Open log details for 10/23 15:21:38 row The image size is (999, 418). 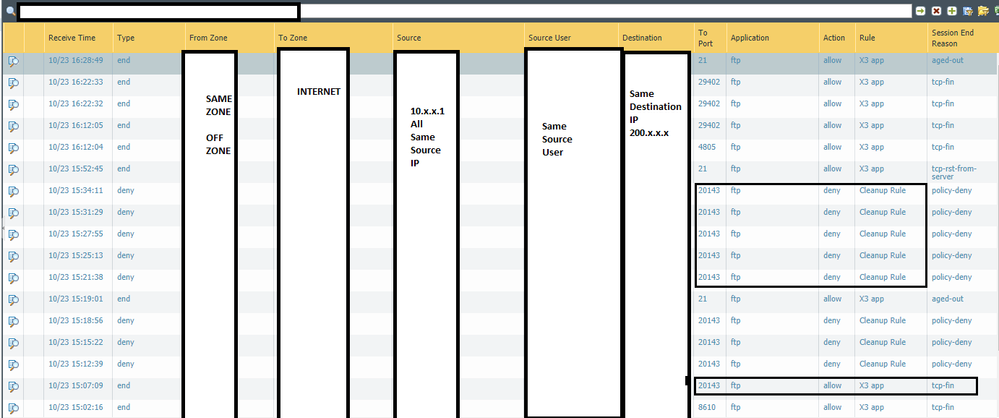(13, 277)
